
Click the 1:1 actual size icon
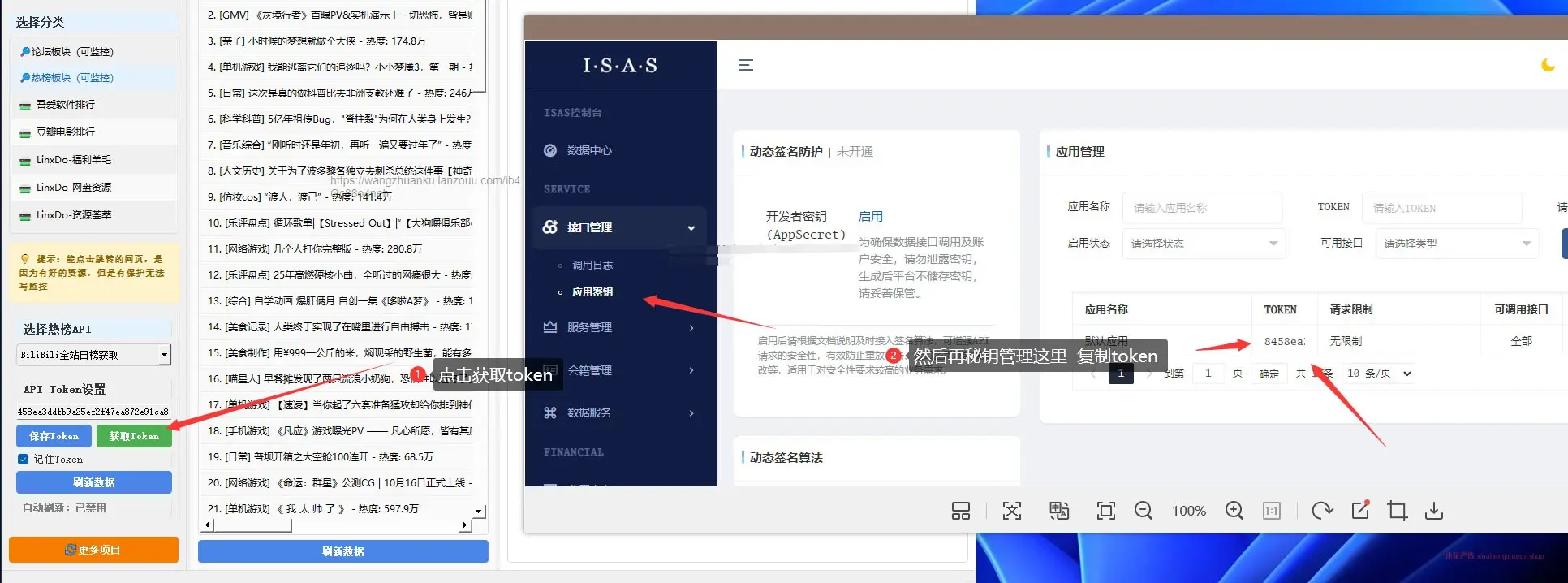pos(1272,511)
